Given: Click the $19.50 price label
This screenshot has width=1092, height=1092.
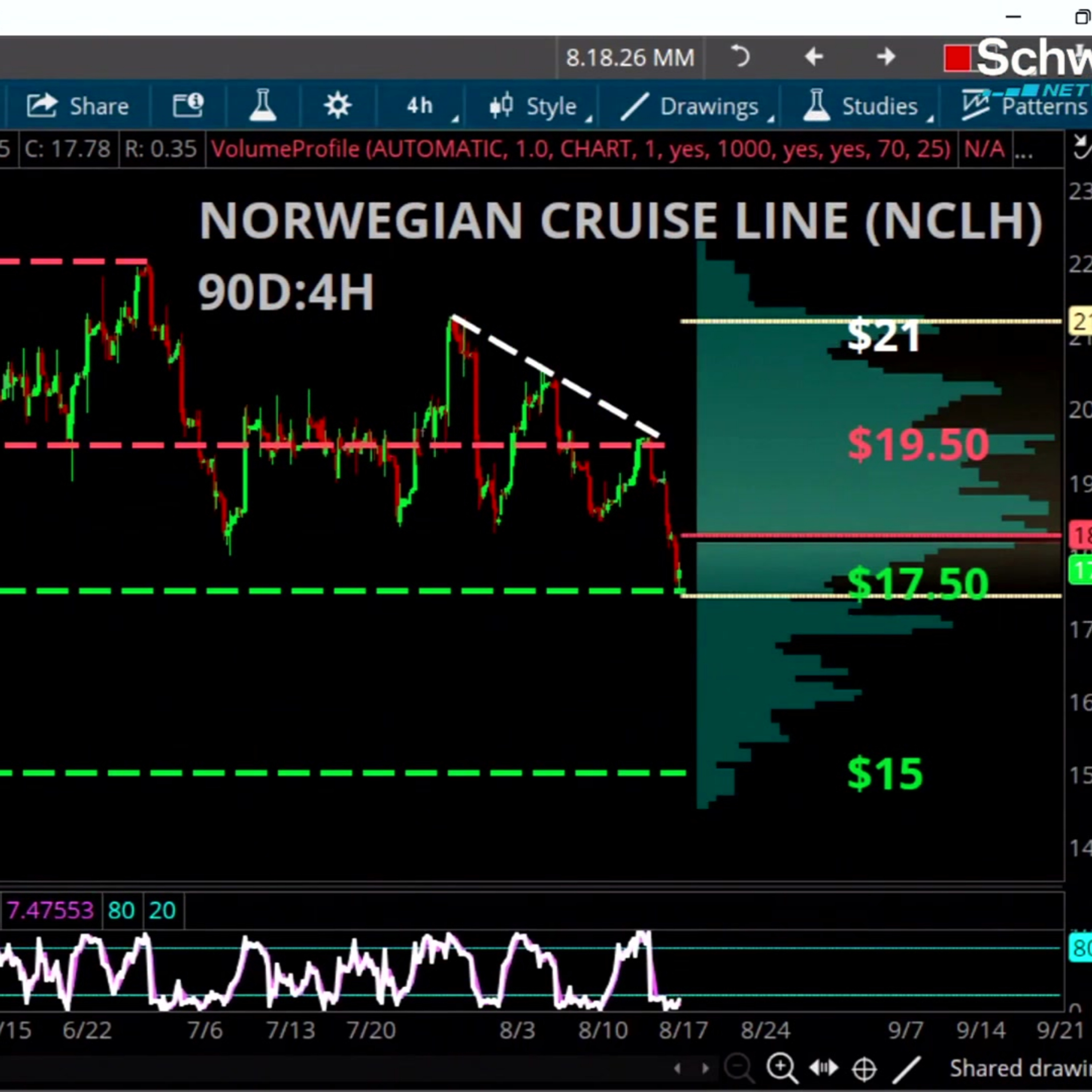Looking at the screenshot, I should coord(918,444).
